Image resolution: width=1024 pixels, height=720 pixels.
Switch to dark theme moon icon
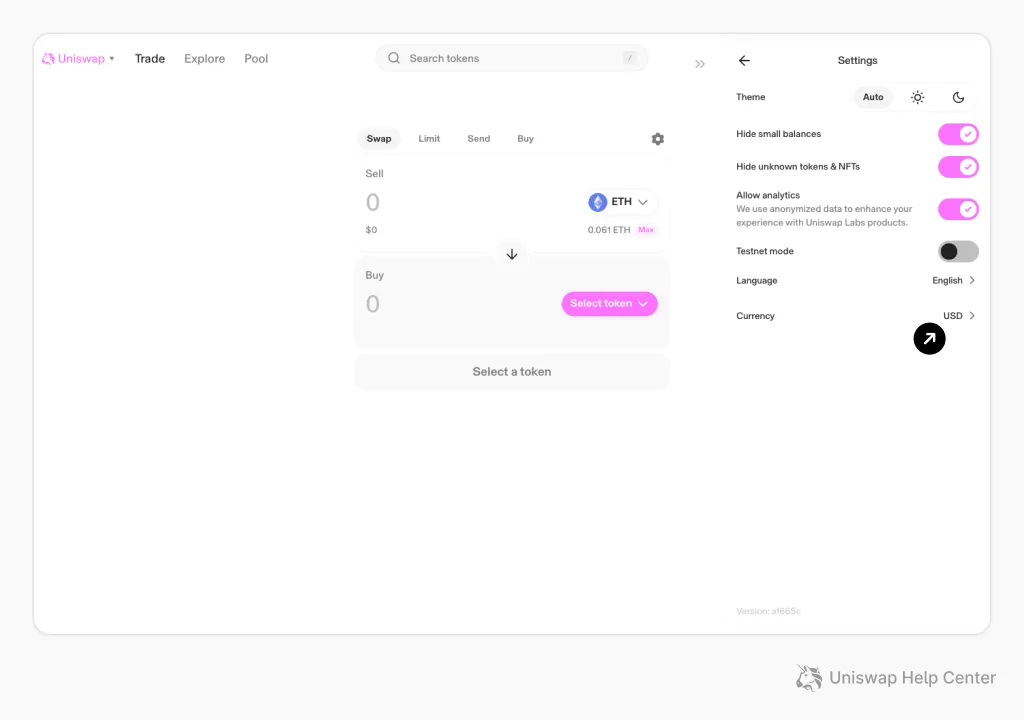click(x=958, y=97)
